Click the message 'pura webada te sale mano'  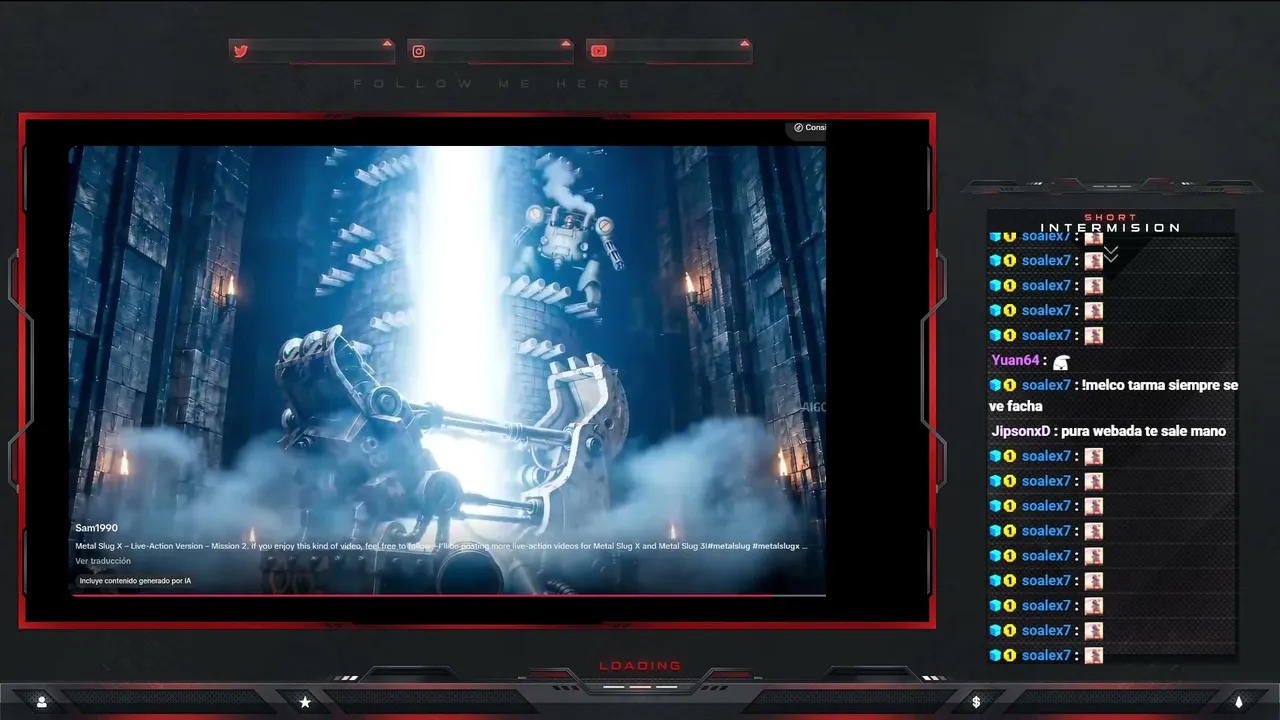point(1144,431)
